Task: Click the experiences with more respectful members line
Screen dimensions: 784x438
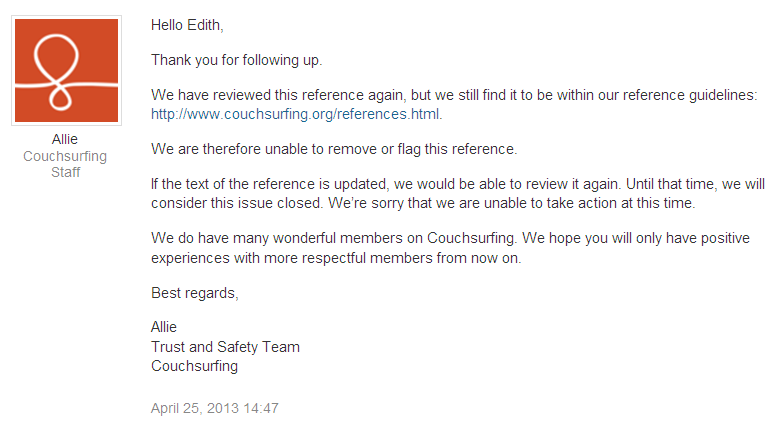Action: [x=336, y=258]
